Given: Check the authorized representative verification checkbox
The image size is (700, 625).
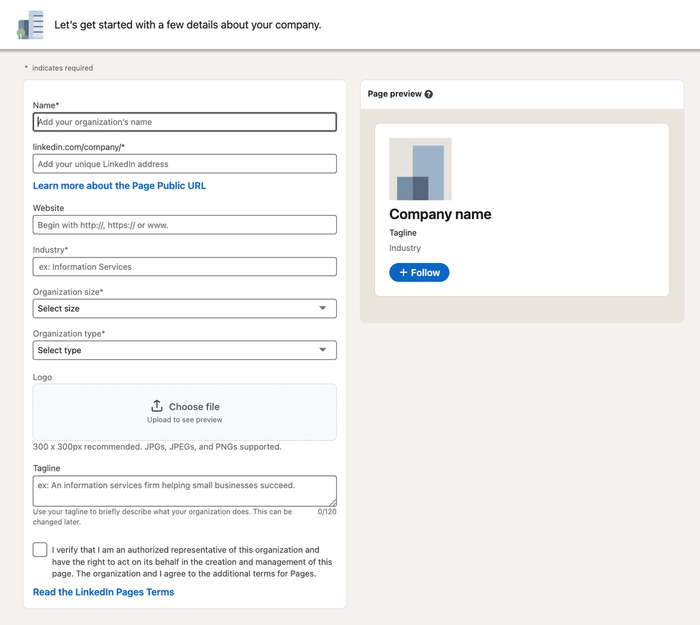Looking at the screenshot, I should pyautogui.click(x=40, y=550).
